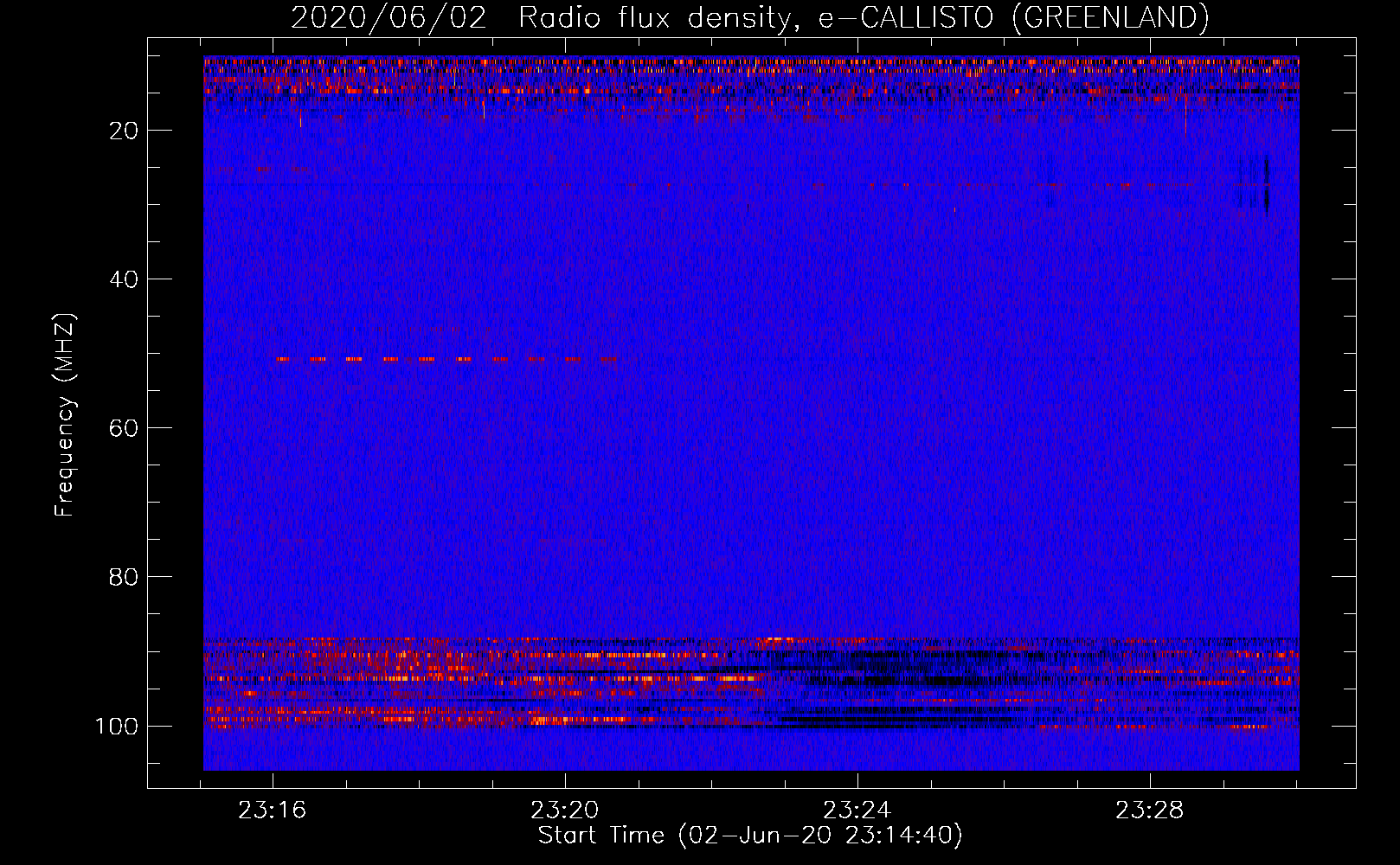Click the dashed red emission line near 50 MHz
Screen dimensions: 1400x865
click(x=446, y=359)
